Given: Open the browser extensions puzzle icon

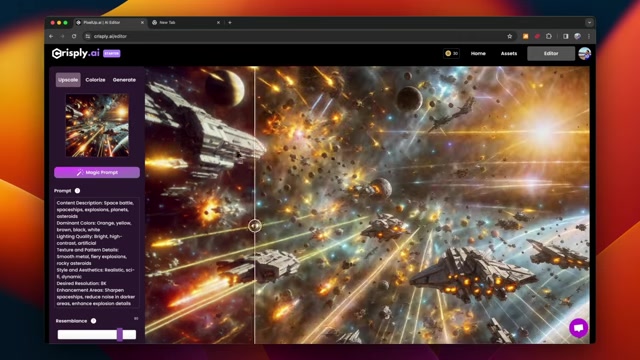Looking at the screenshot, I should click(549, 36).
